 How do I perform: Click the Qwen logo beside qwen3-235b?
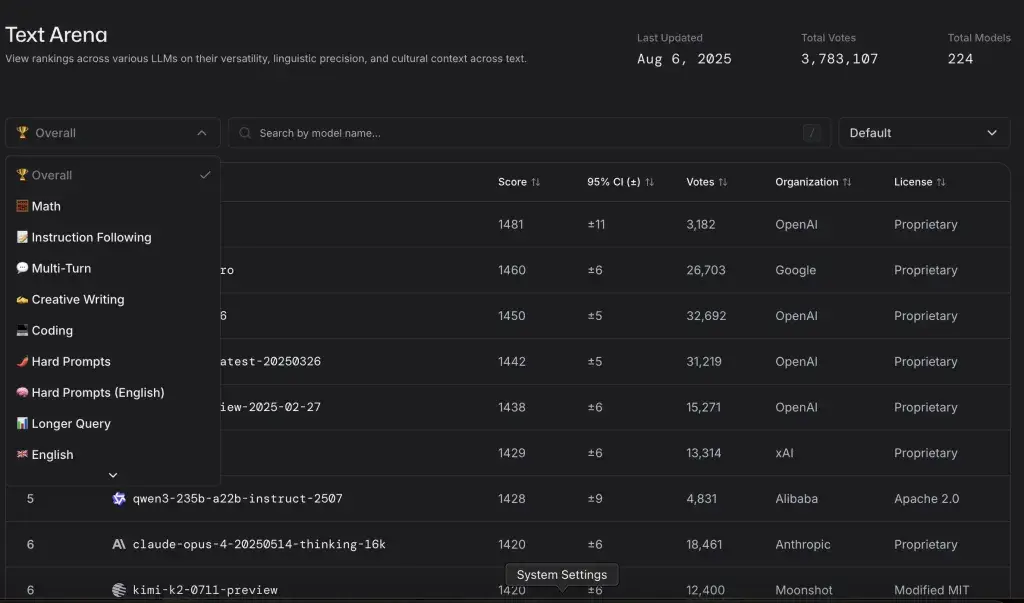point(119,498)
